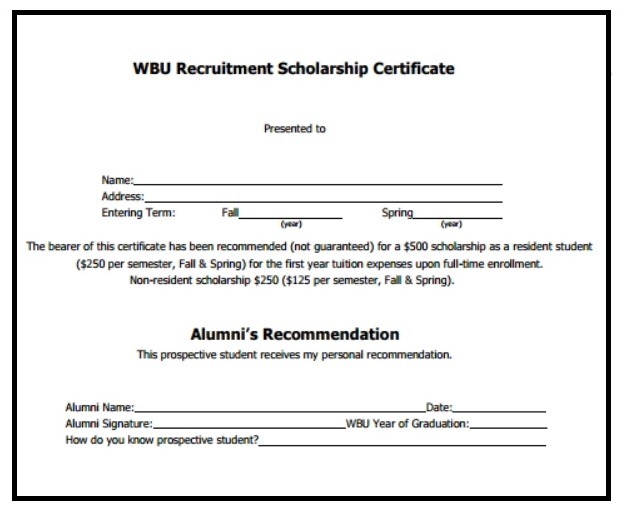This screenshot has width=624, height=515.
Task: Click the Address blank line field
Action: 323,197
